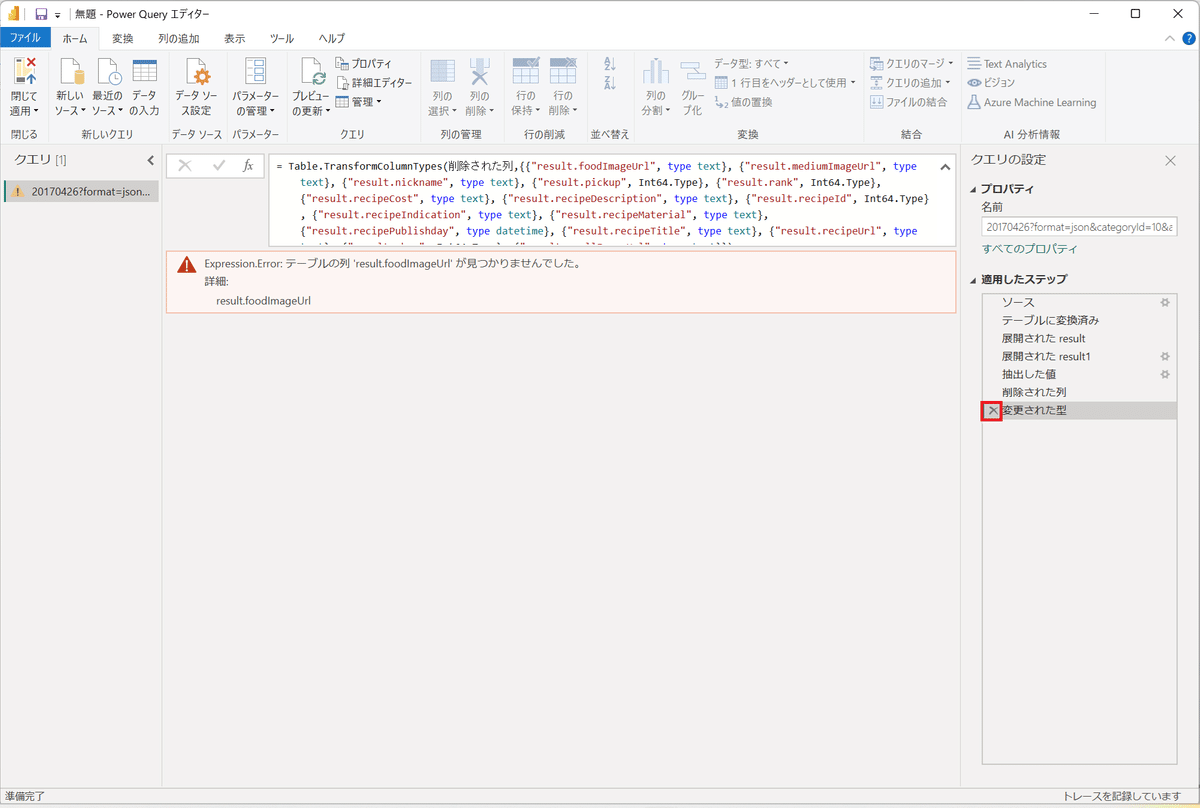1200x808 pixels.
Task: Delete the 変更された型 step
Action: click(992, 411)
